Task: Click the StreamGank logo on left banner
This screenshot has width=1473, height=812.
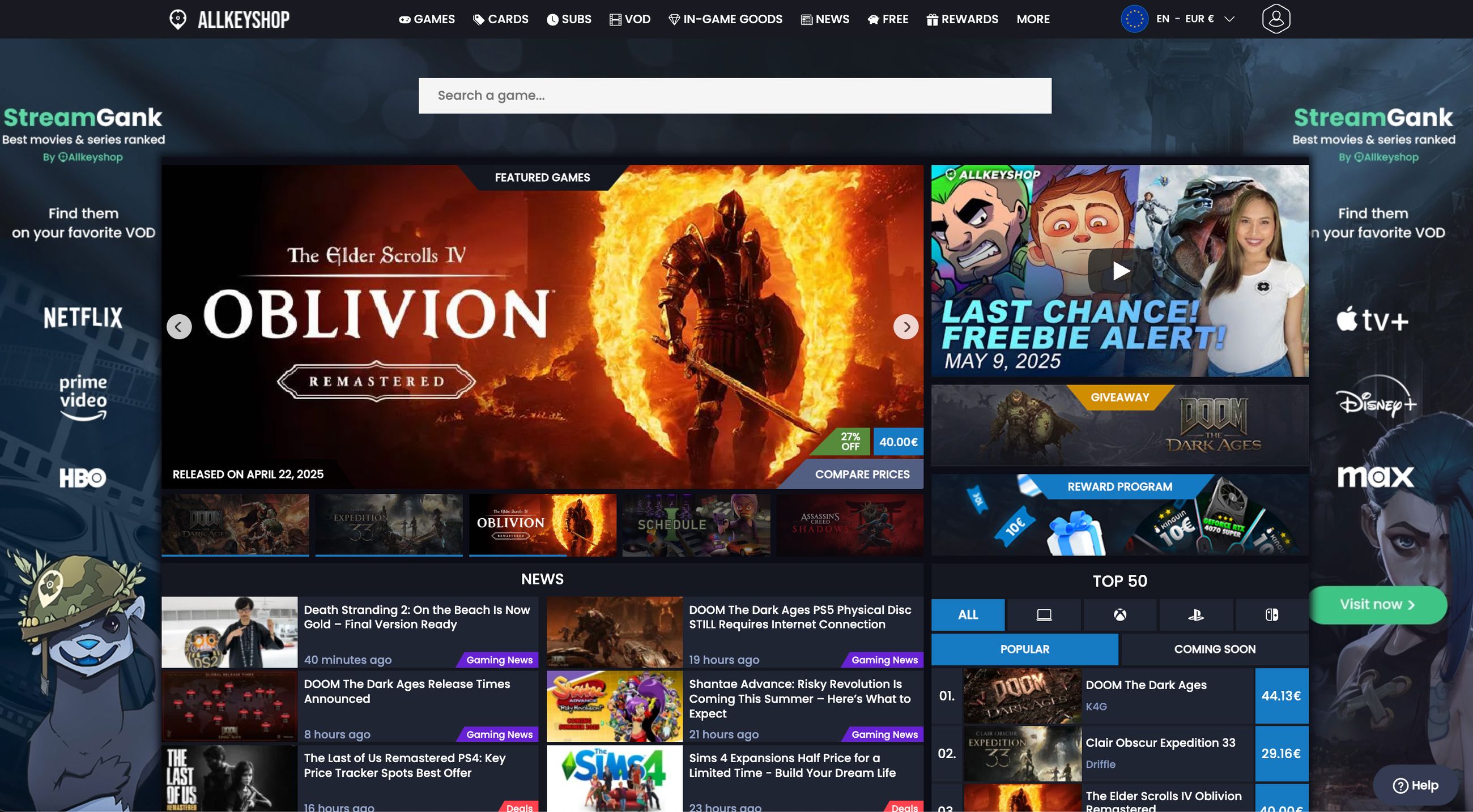Action: [x=83, y=118]
